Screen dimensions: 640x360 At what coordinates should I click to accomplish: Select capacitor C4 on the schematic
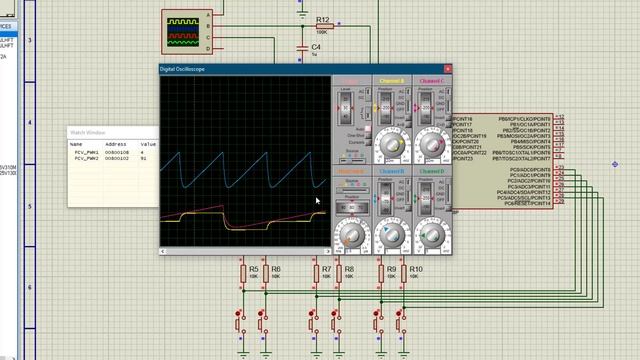302,48
